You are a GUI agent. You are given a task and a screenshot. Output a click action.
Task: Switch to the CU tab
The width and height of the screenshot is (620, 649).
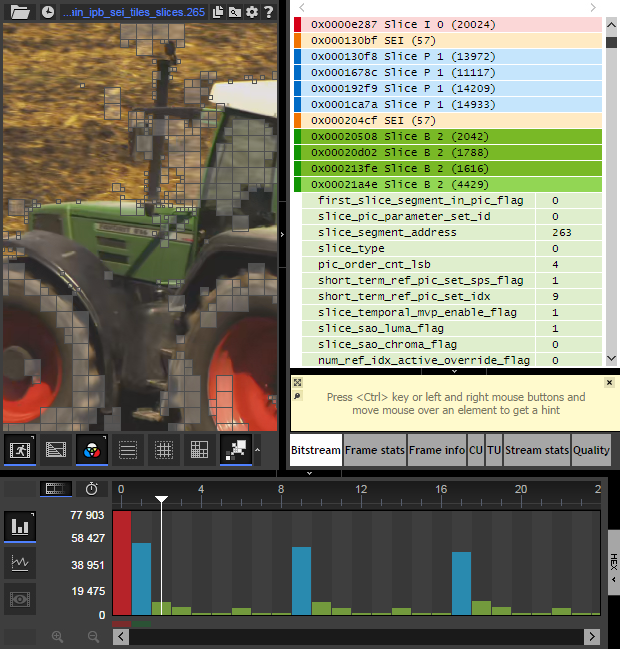coord(476,450)
